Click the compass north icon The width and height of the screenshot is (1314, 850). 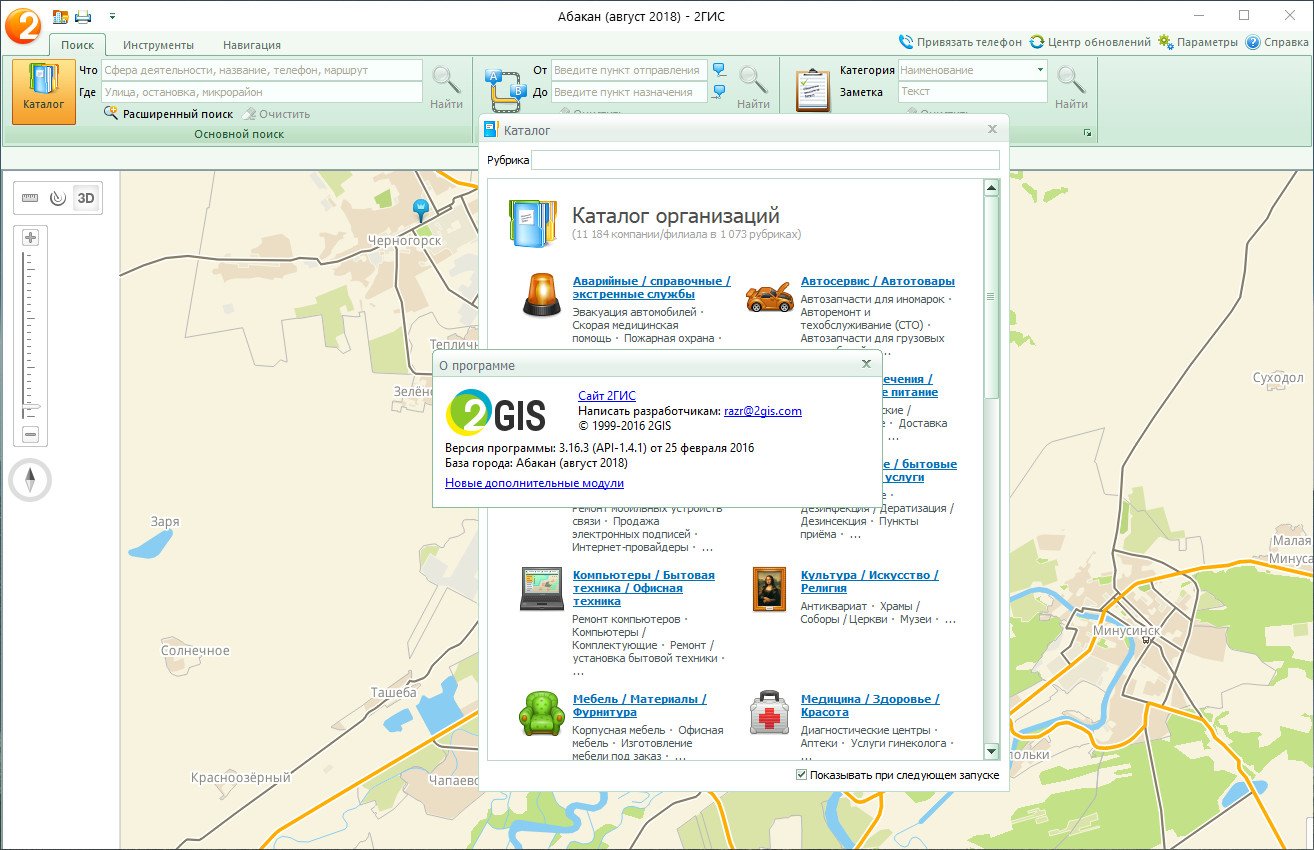(30, 482)
